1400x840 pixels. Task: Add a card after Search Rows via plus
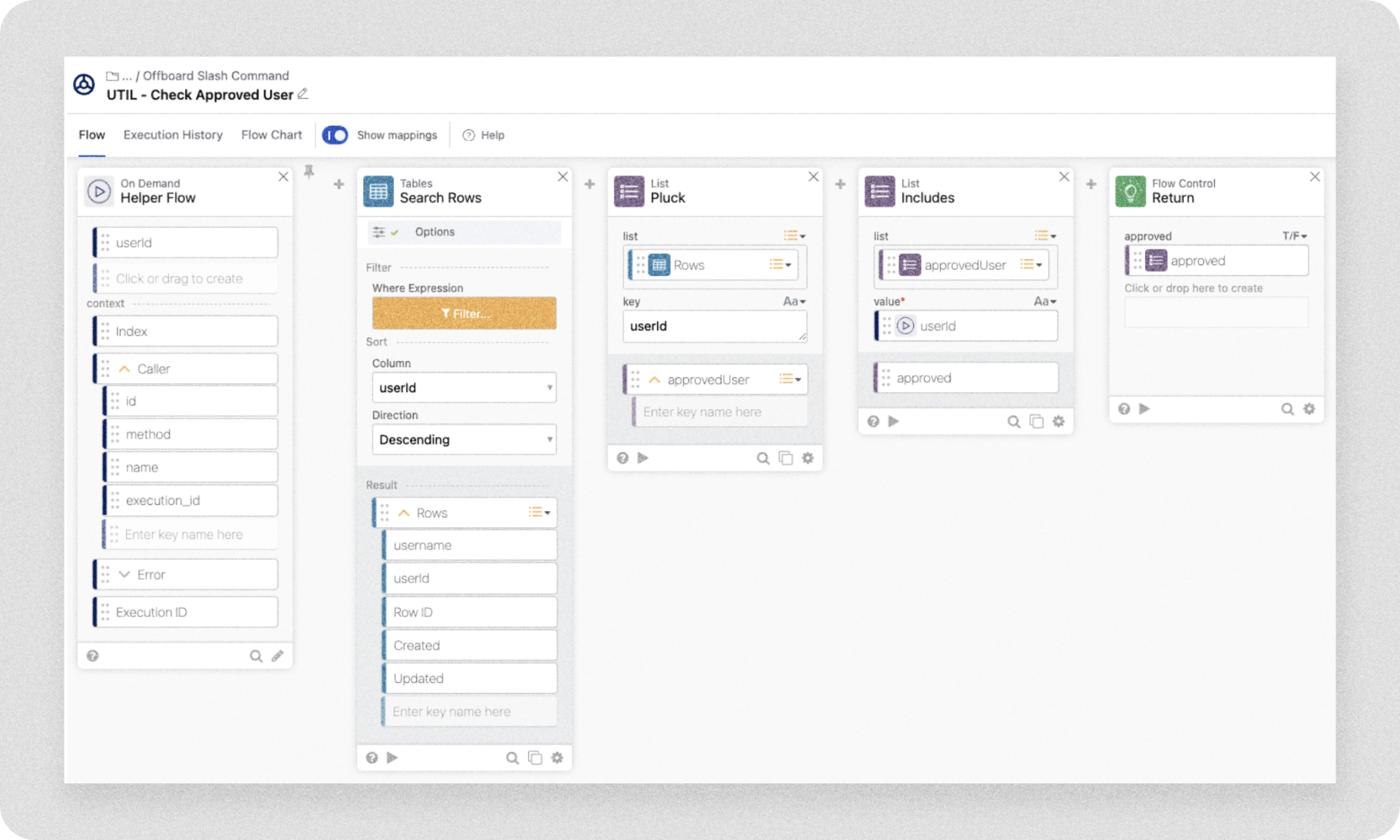[590, 184]
